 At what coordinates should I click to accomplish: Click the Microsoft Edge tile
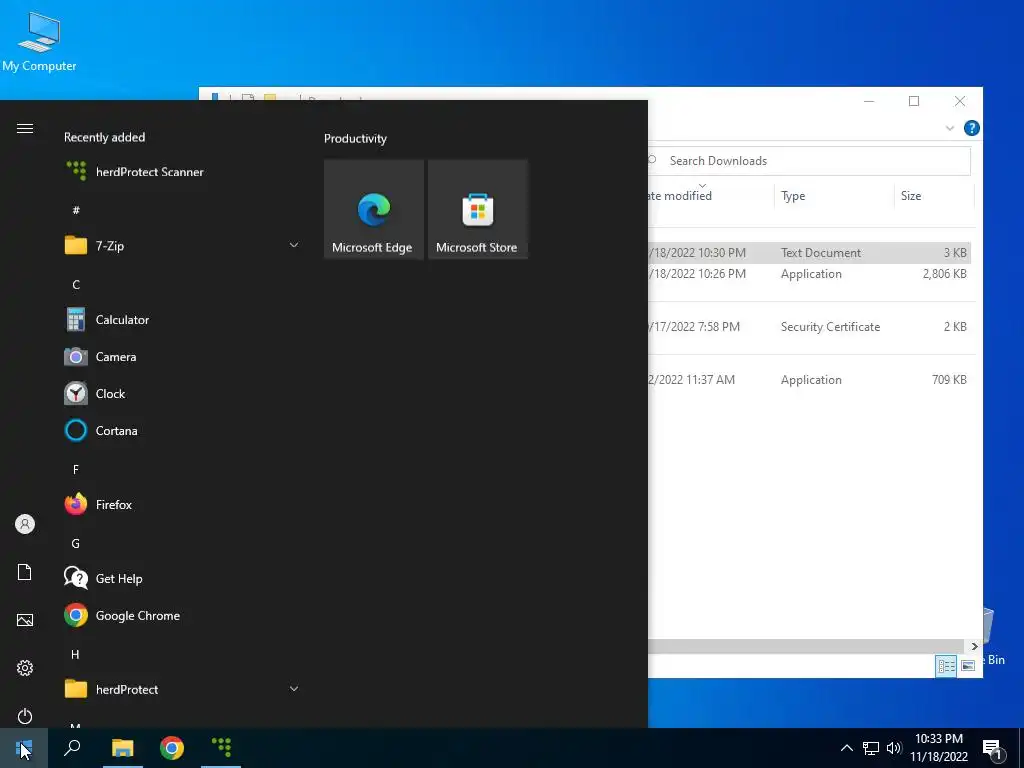(374, 210)
